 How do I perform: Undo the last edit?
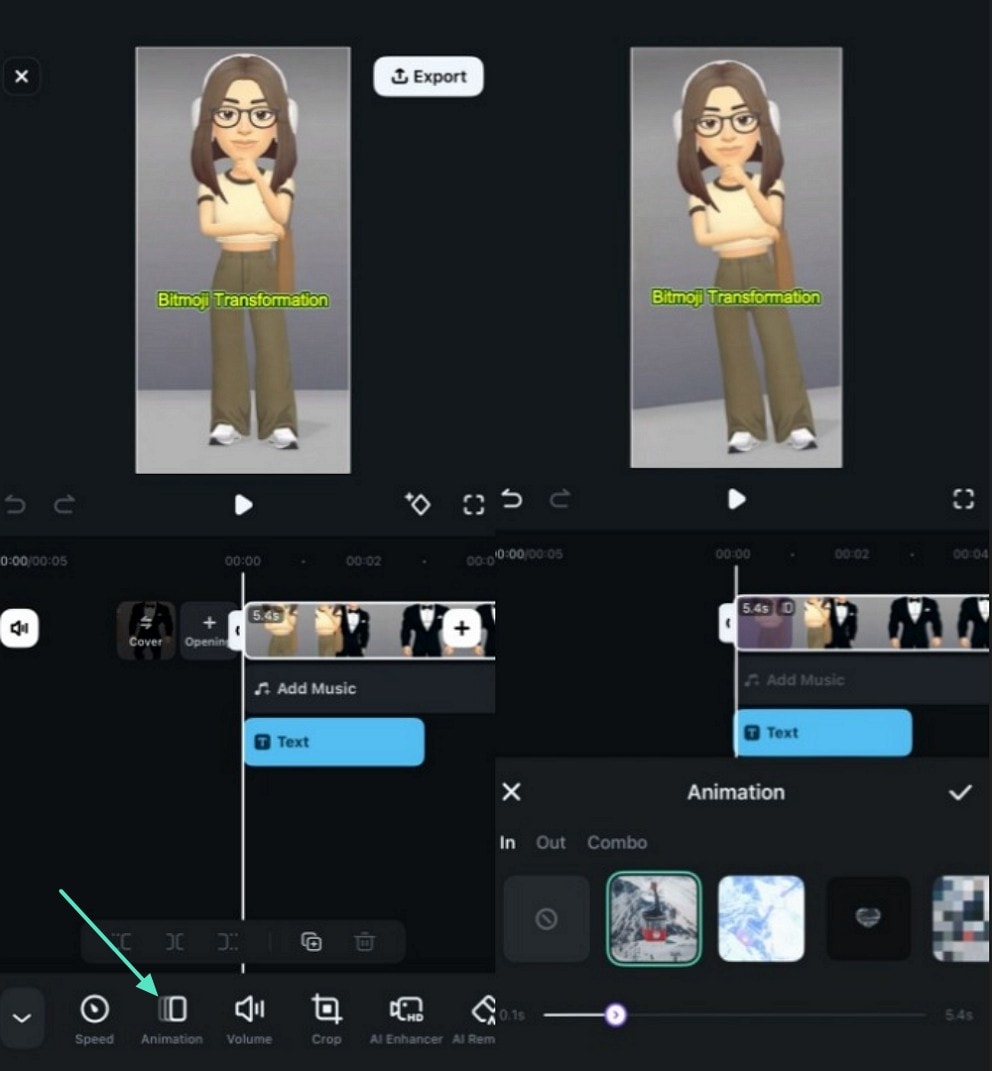click(x=15, y=504)
